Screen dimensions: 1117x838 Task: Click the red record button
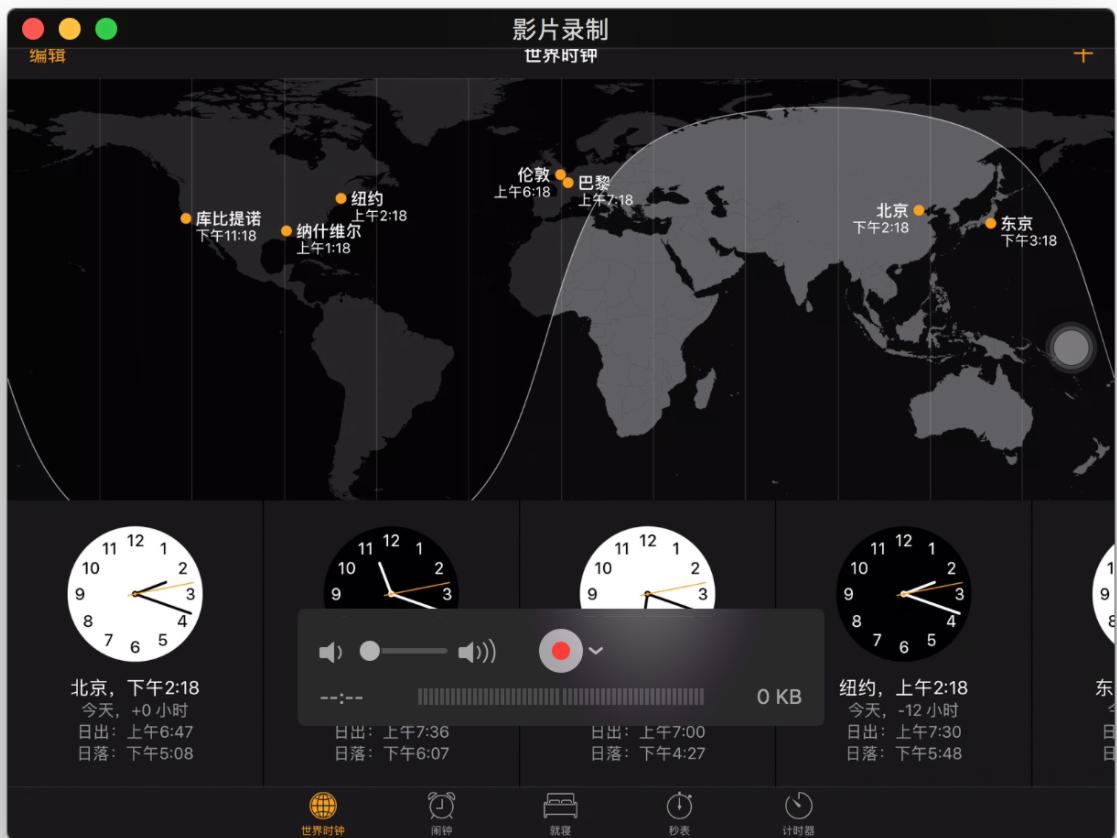coord(560,650)
